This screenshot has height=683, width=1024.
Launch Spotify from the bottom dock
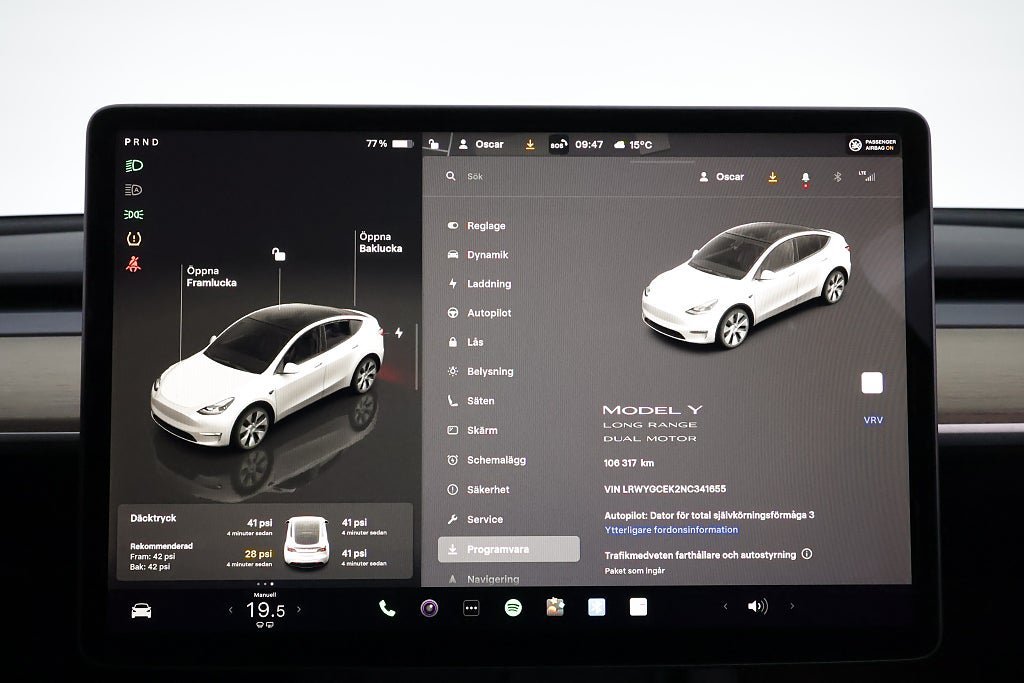(x=513, y=608)
